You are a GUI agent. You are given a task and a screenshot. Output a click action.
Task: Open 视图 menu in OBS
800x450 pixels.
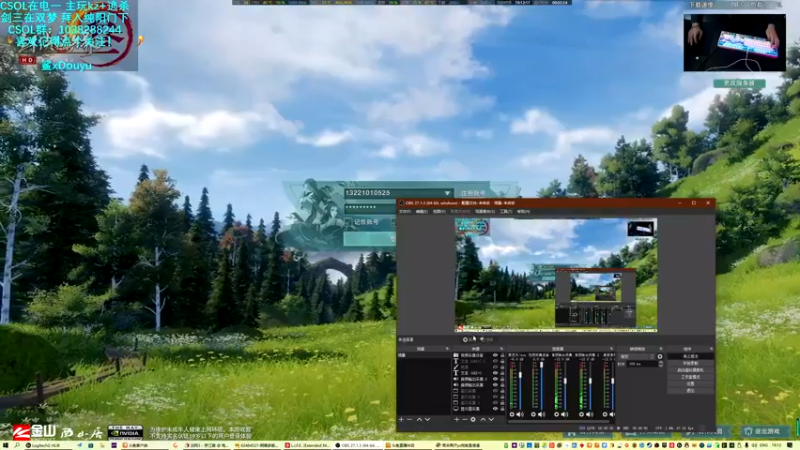(x=439, y=211)
